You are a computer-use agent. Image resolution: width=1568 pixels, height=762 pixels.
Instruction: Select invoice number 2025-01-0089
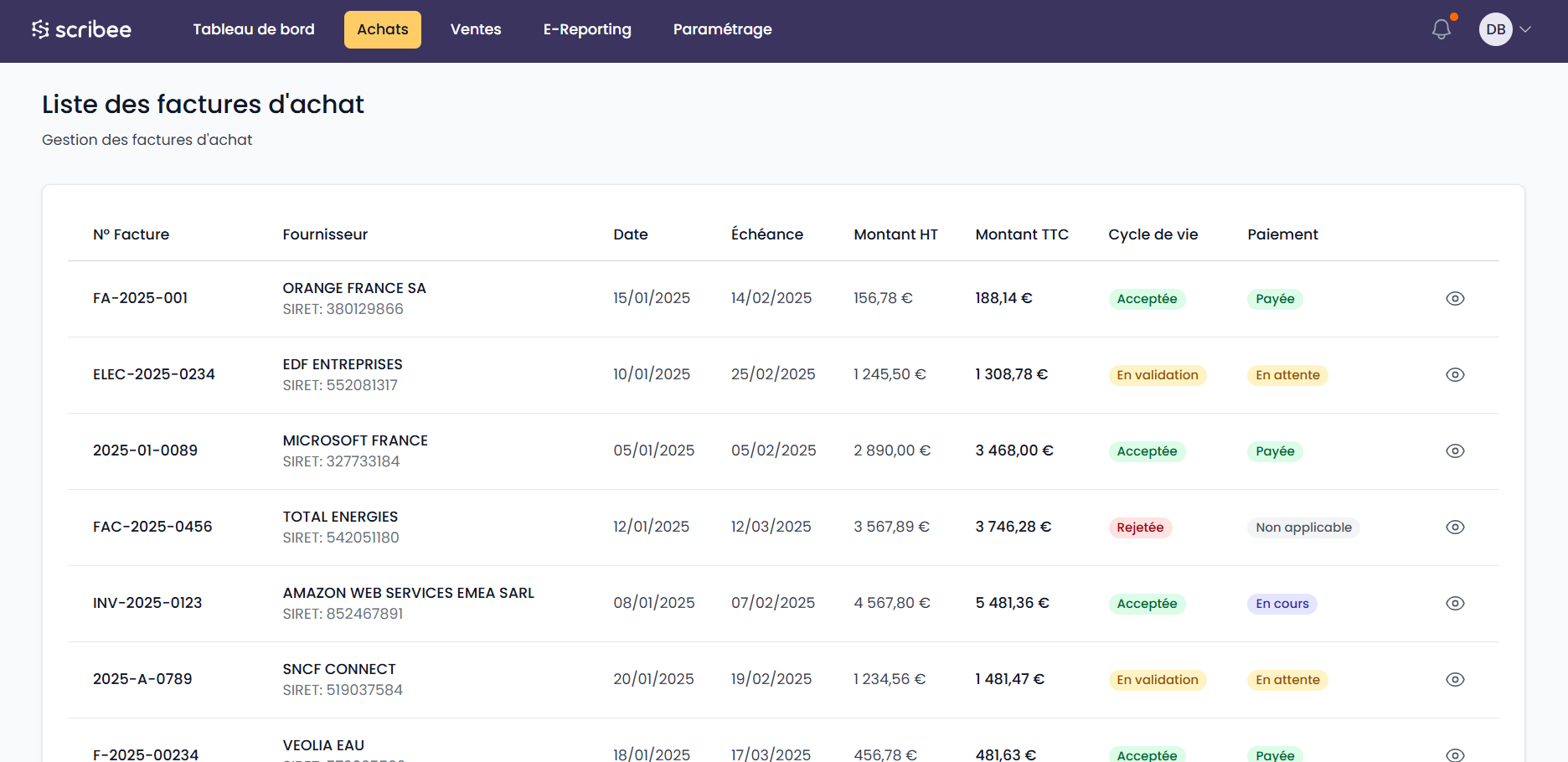point(145,451)
